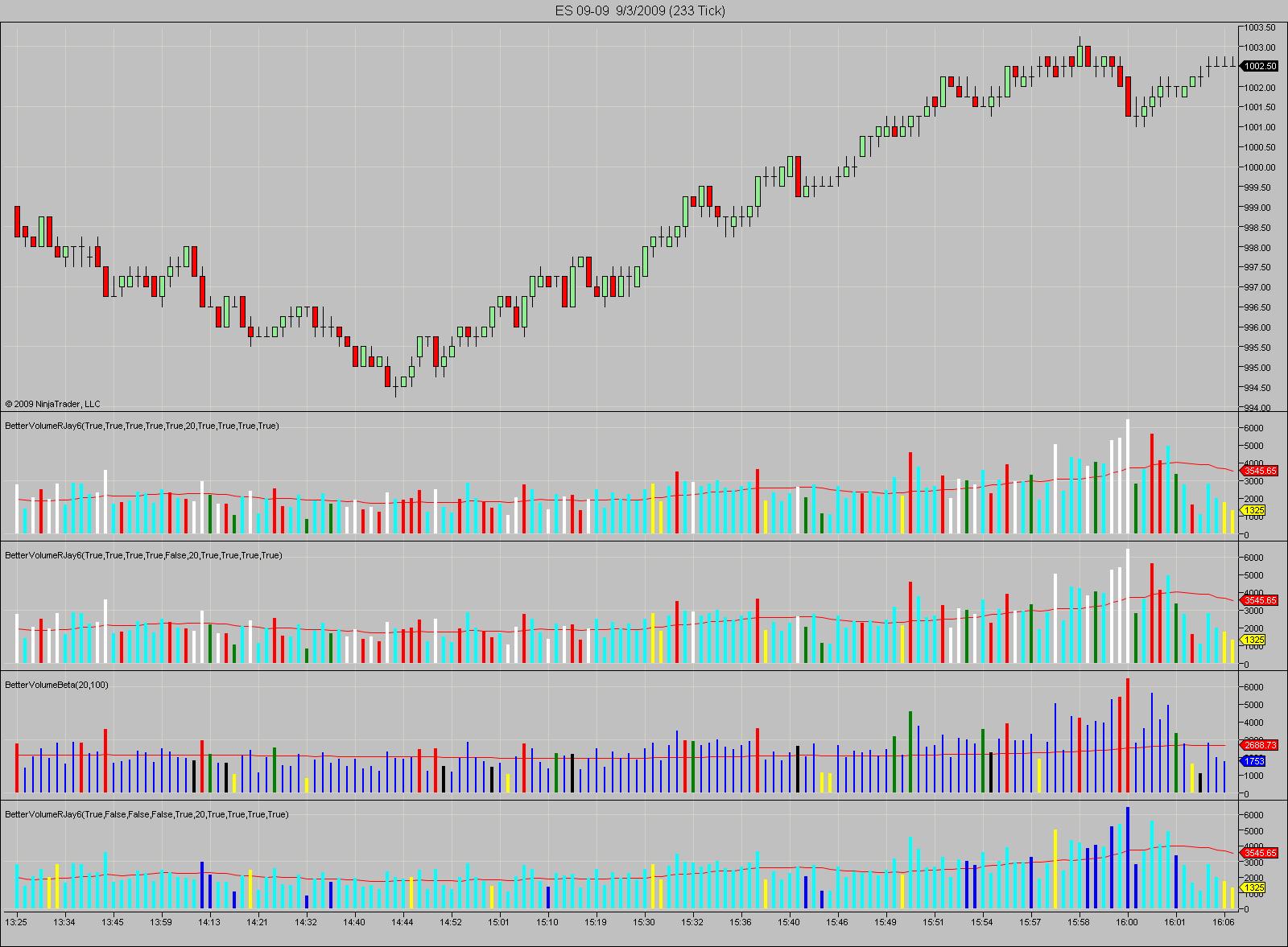Select the 1000.00 price axis label

pyautogui.click(x=1260, y=167)
